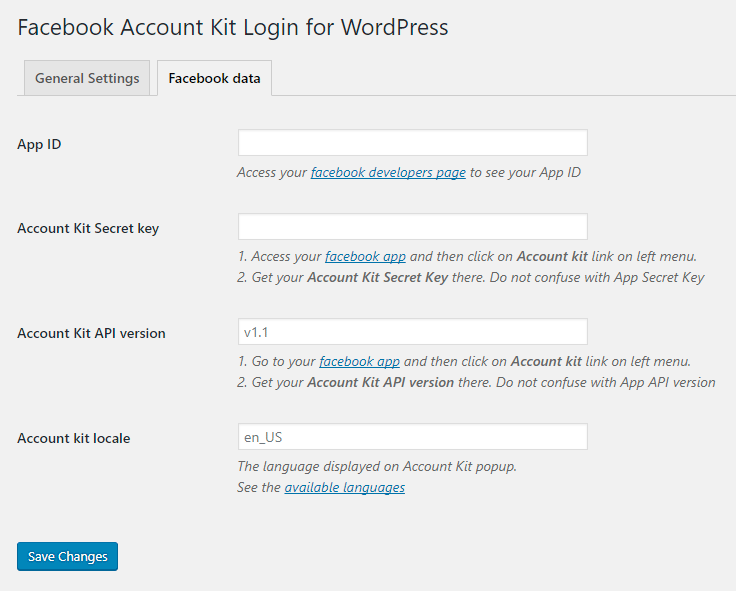This screenshot has height=591, width=736.
Task: Switch to the General Settings tab
Action: pos(87,78)
